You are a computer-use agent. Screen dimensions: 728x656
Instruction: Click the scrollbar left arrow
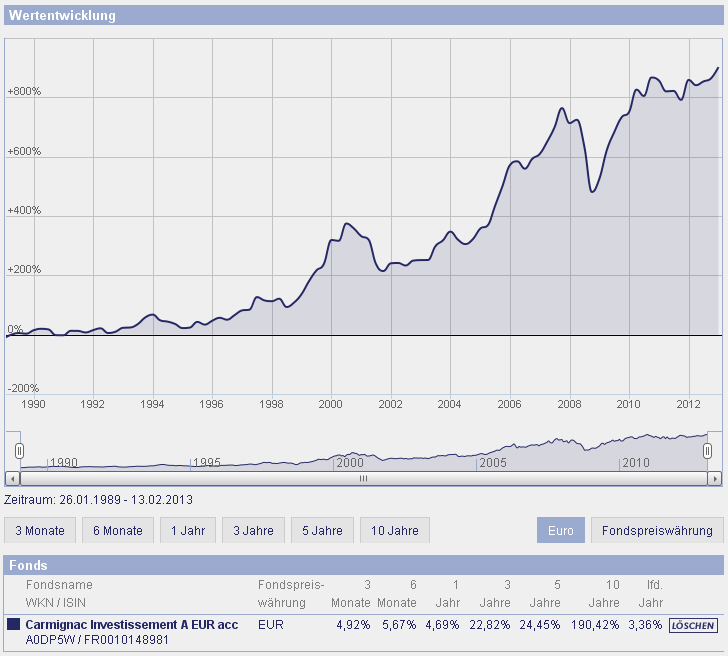[x=13, y=478]
